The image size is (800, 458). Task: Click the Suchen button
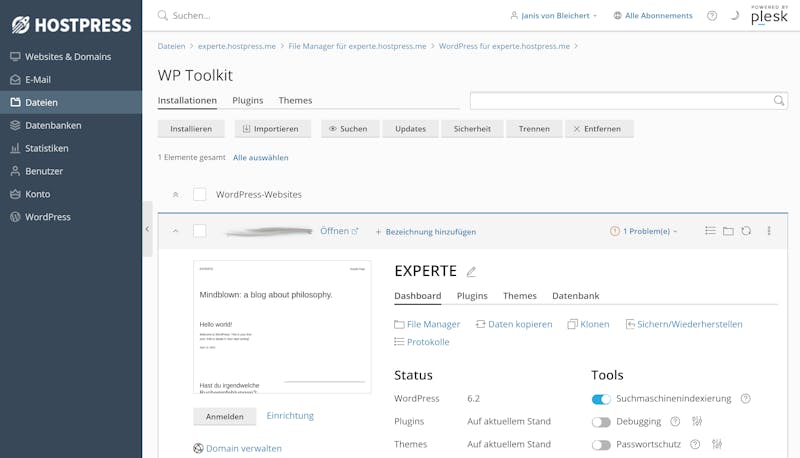click(x=350, y=129)
